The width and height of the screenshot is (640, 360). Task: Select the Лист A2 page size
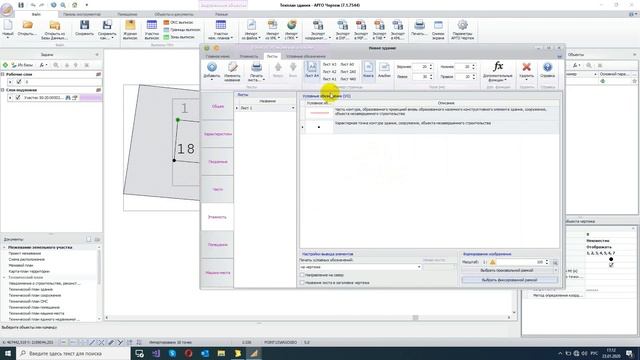(329, 72)
